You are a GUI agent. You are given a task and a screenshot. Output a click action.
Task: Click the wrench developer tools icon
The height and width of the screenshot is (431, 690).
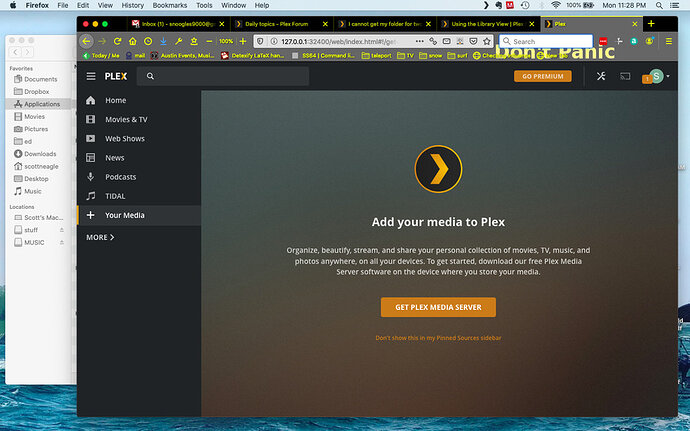coord(178,41)
